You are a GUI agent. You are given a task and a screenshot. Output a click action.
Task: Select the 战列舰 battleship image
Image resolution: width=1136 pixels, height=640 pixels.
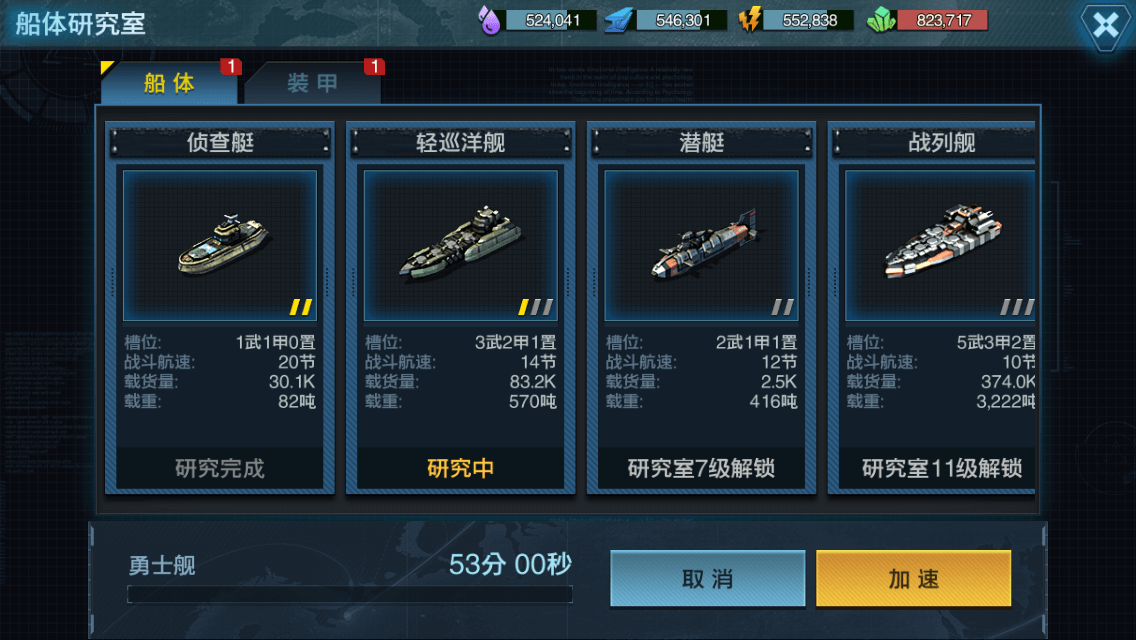click(x=940, y=246)
